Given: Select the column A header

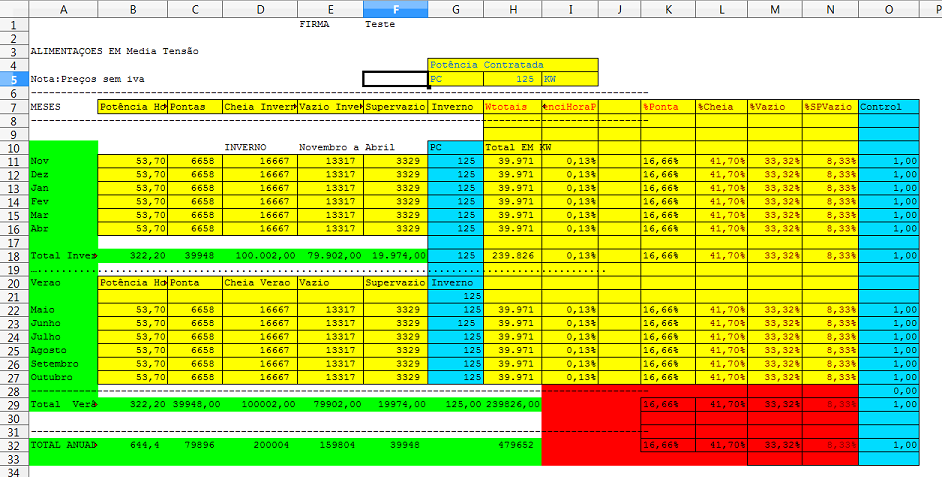Looking at the screenshot, I should point(63,9).
